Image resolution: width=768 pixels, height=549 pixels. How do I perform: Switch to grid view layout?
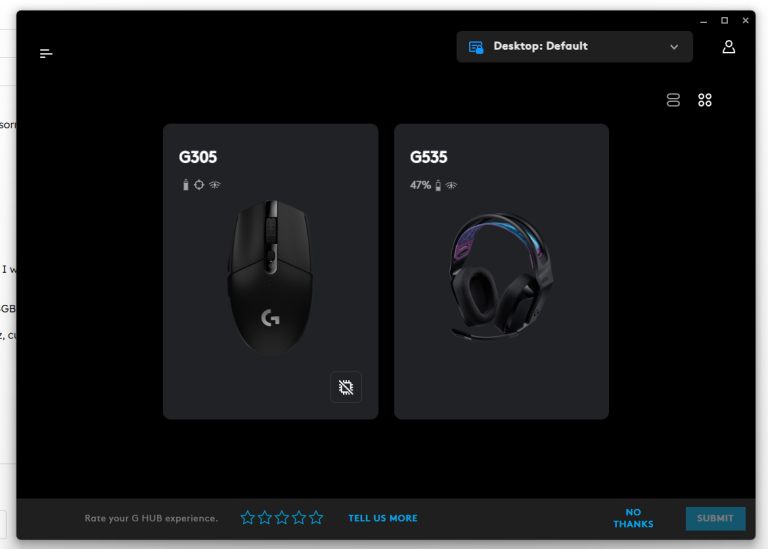(704, 100)
